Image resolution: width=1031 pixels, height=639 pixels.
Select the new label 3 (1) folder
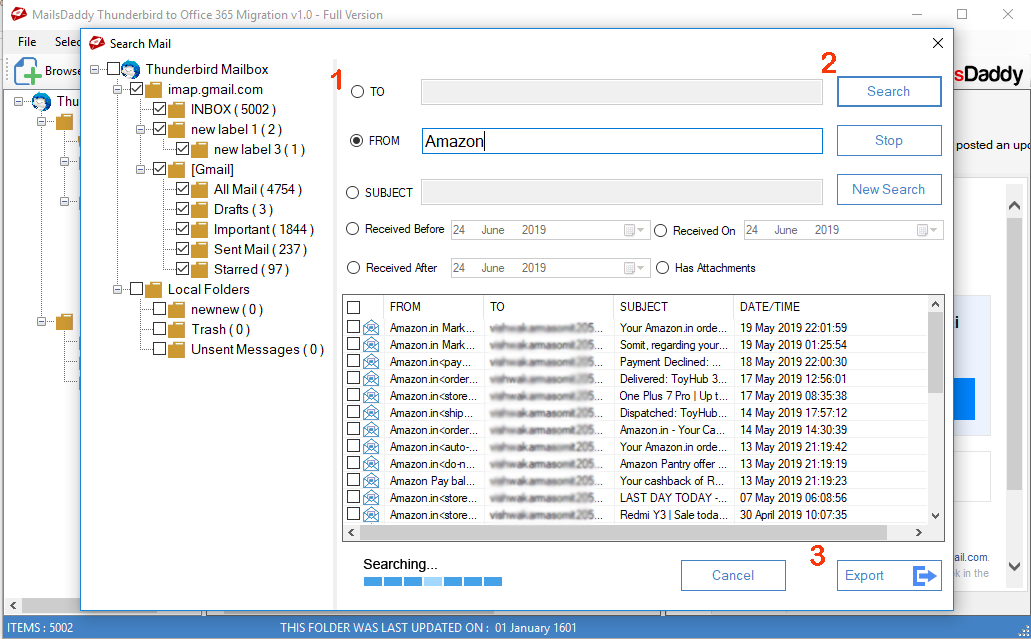[259, 150]
